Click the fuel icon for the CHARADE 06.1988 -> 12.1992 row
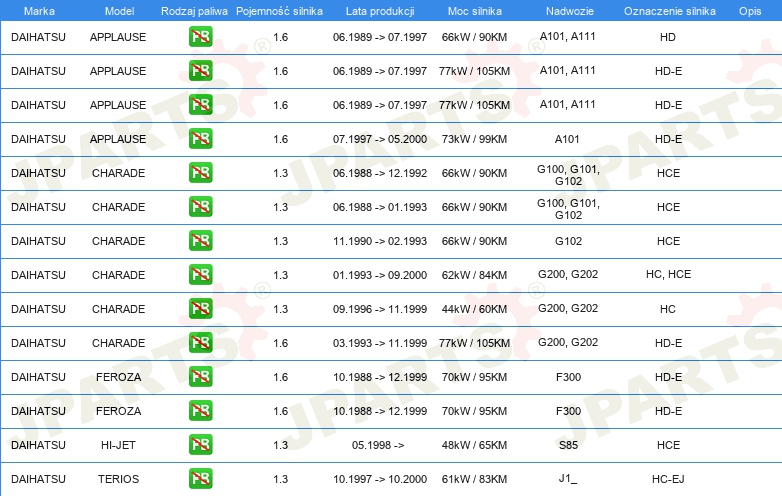Viewport: 782px width, 496px height. (201, 173)
